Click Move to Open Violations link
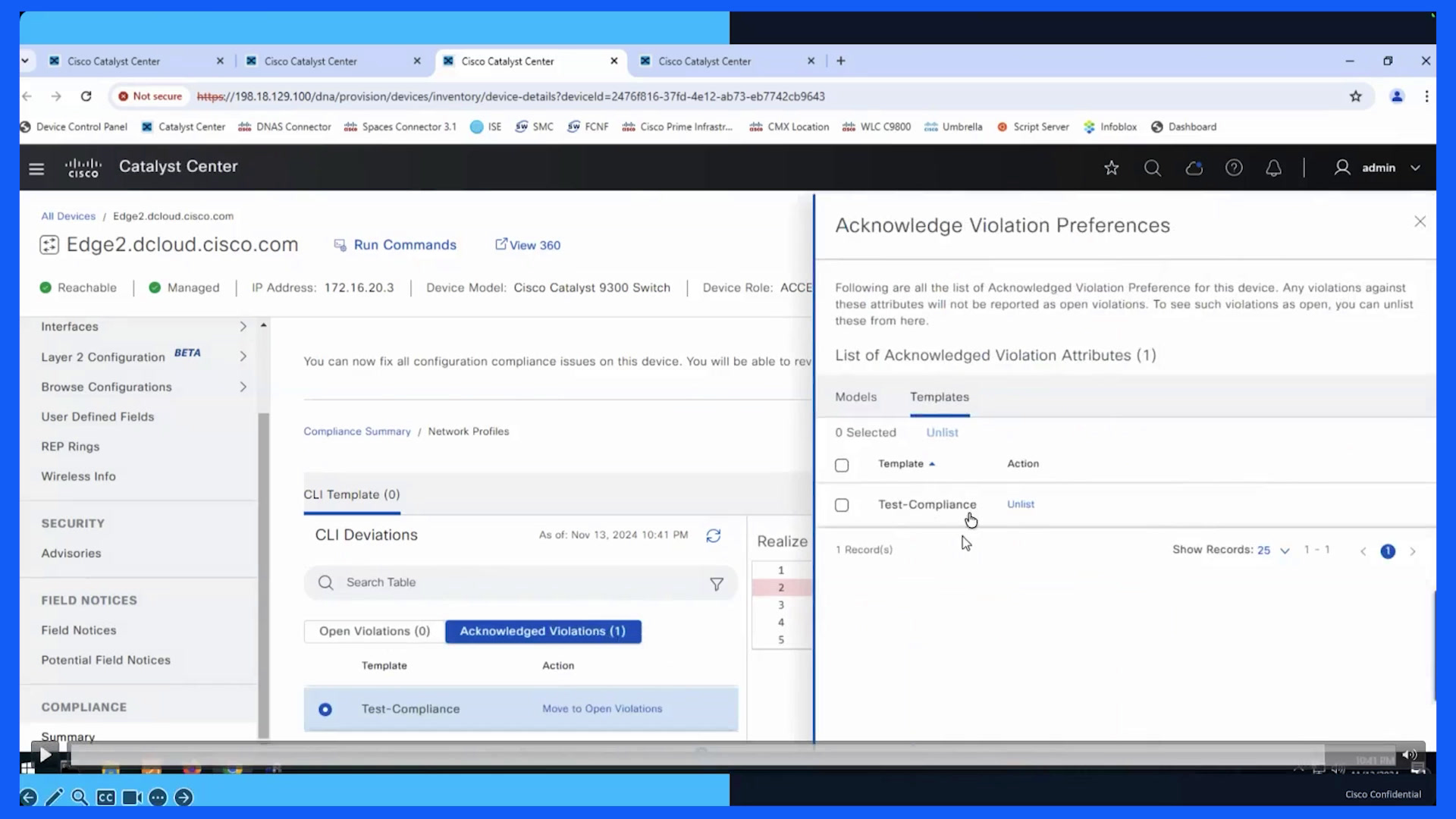 click(602, 709)
